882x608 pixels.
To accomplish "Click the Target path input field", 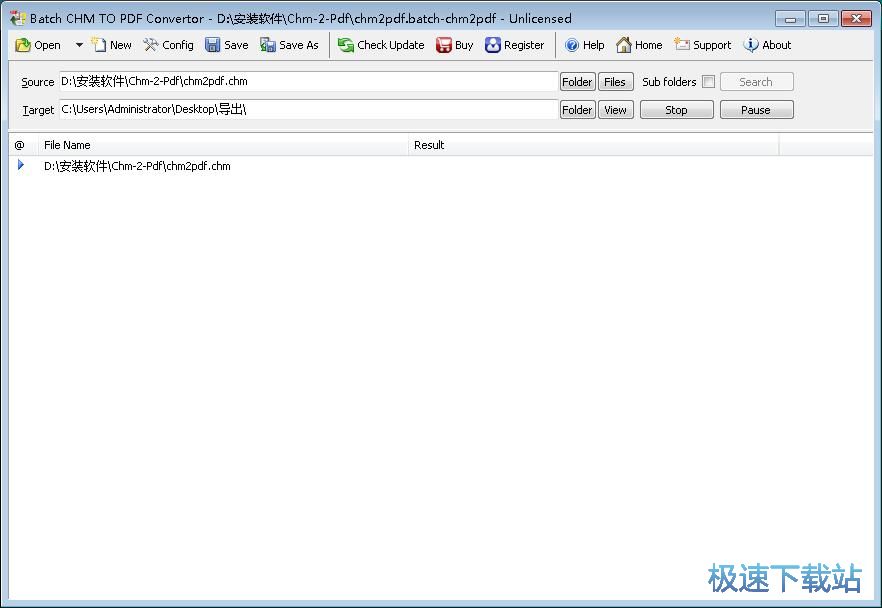I will coord(308,110).
